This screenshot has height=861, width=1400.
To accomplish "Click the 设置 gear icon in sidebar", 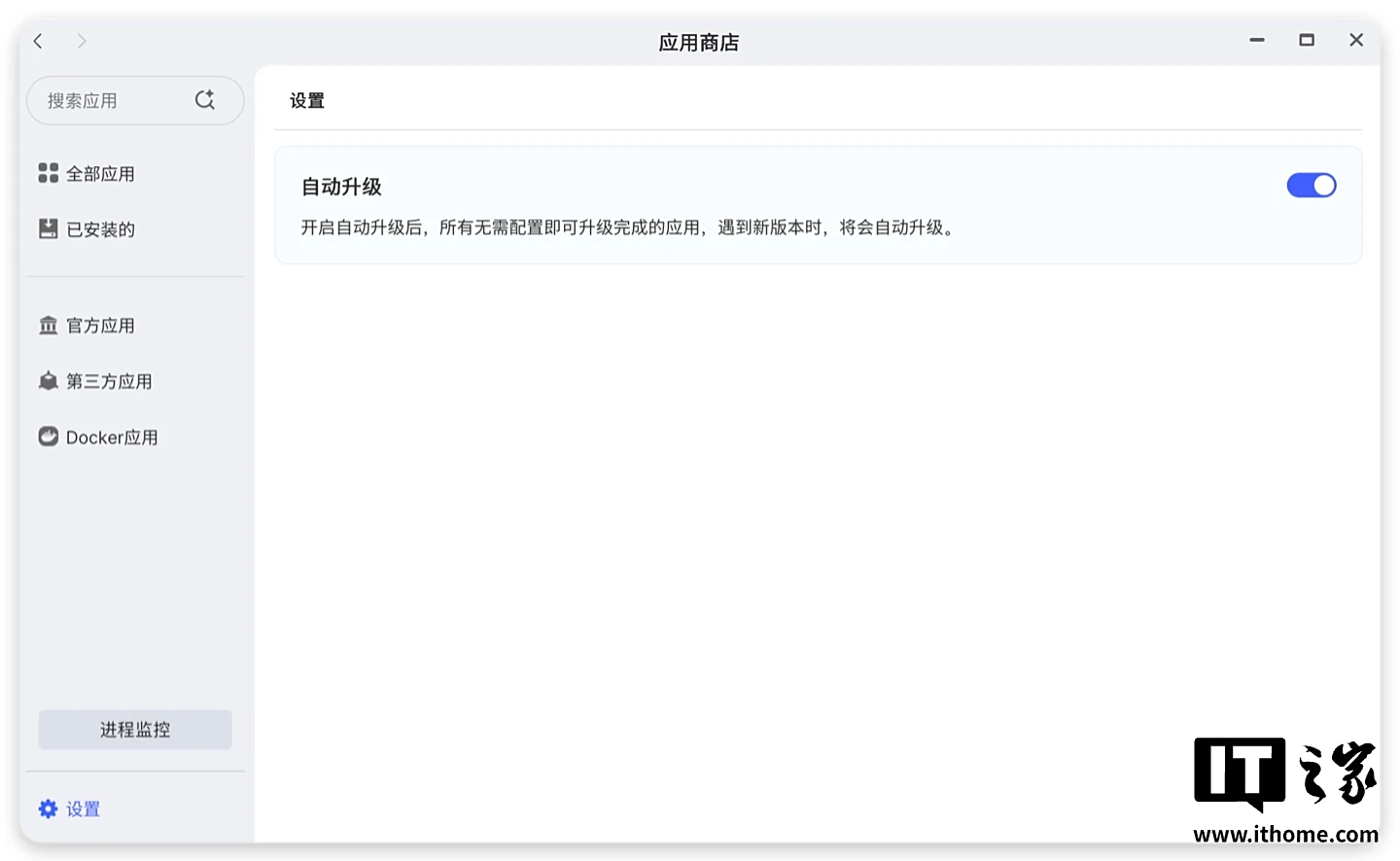I will point(48,809).
